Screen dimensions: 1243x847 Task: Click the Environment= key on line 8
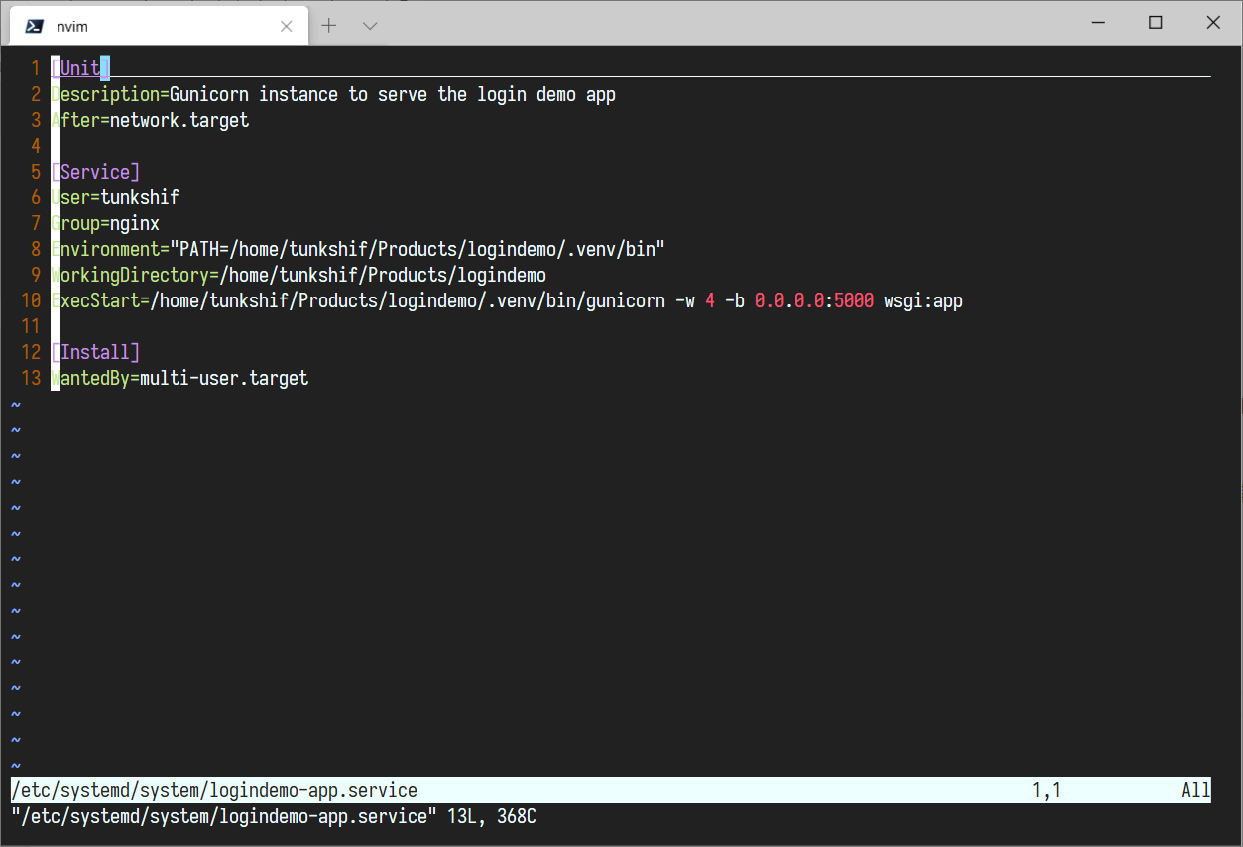[110, 249]
